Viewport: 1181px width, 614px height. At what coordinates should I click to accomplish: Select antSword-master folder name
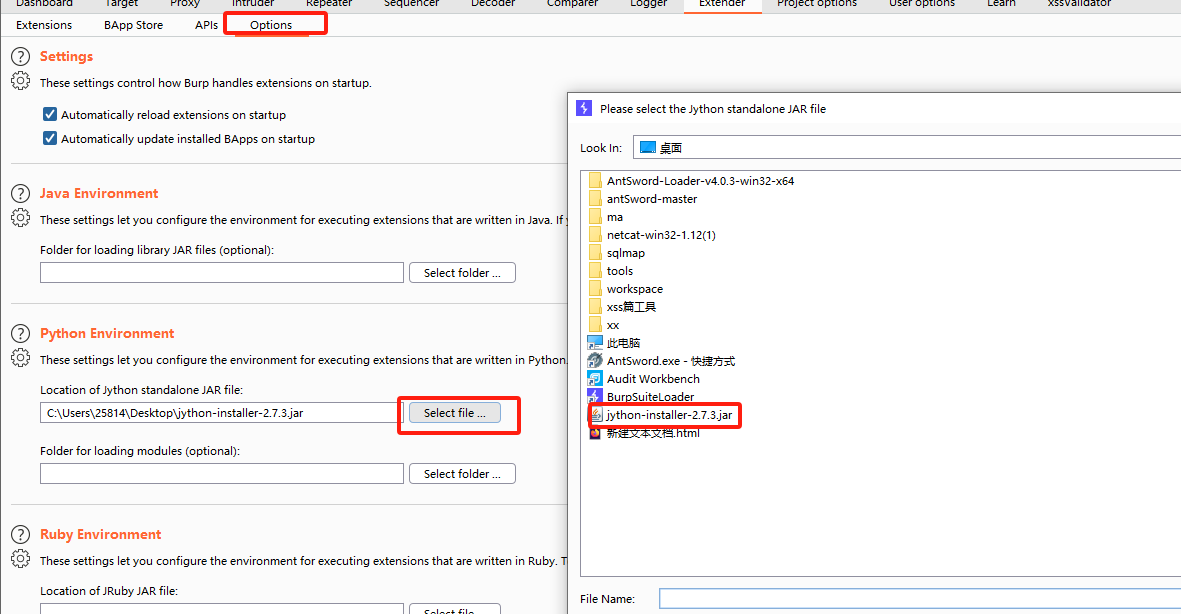(652, 199)
